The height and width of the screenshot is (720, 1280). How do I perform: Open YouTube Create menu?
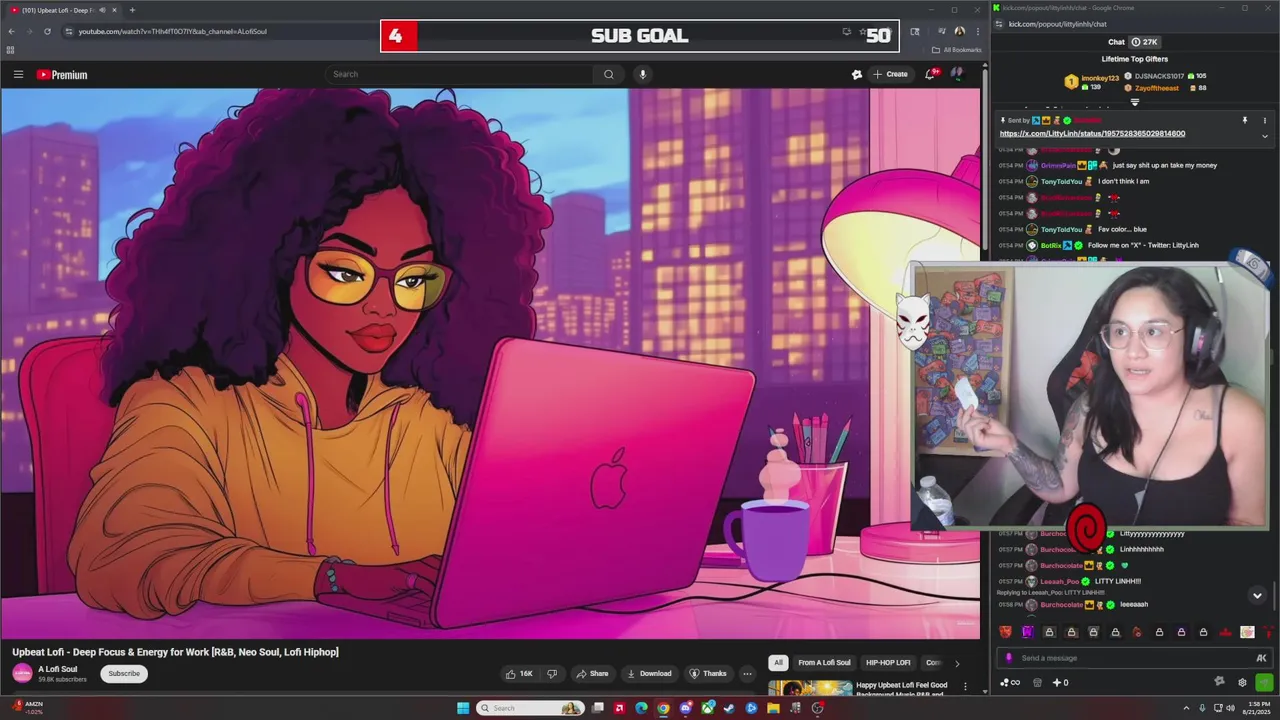(890, 74)
